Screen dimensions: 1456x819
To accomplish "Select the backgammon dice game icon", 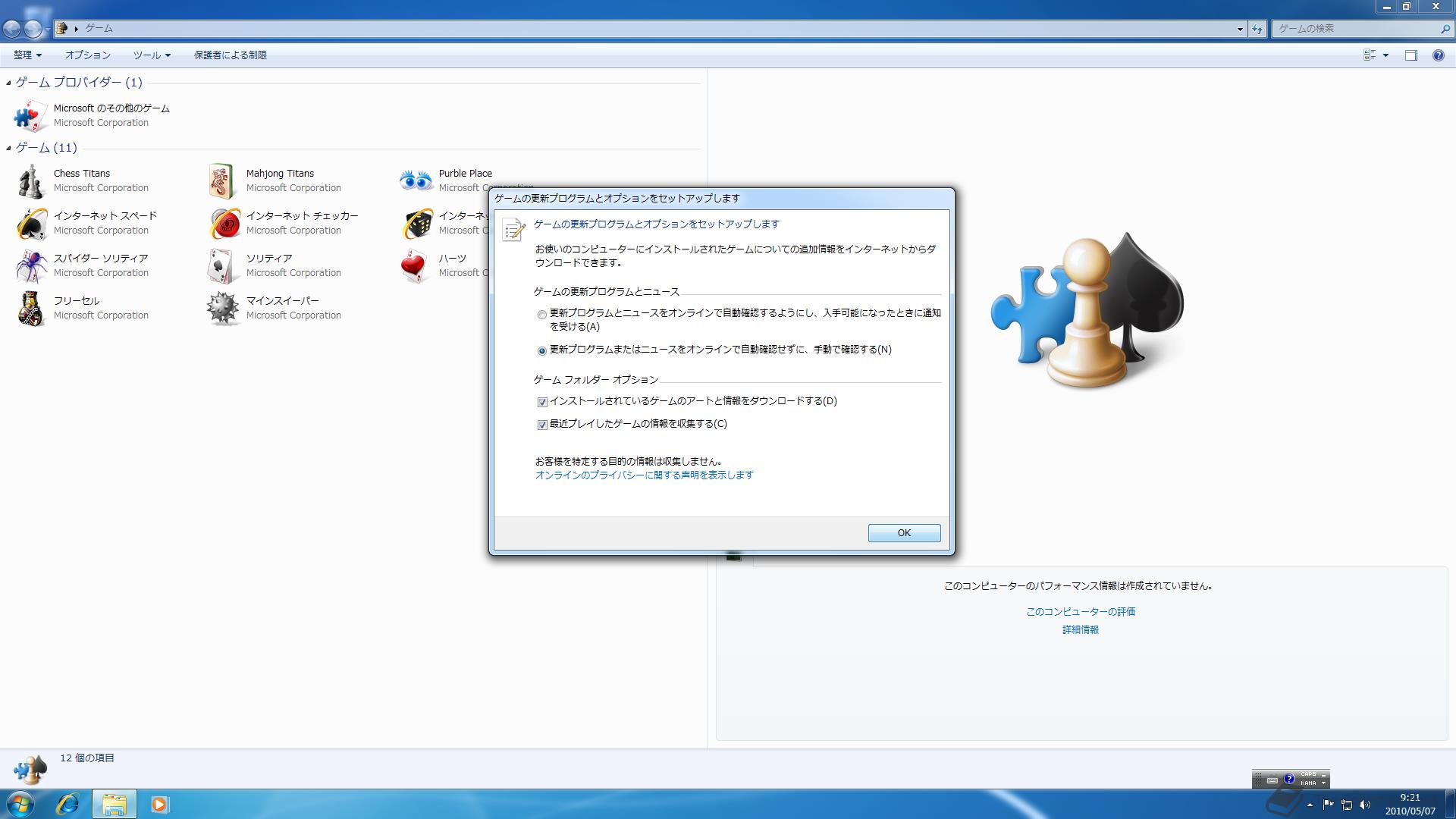I will 416,224.
